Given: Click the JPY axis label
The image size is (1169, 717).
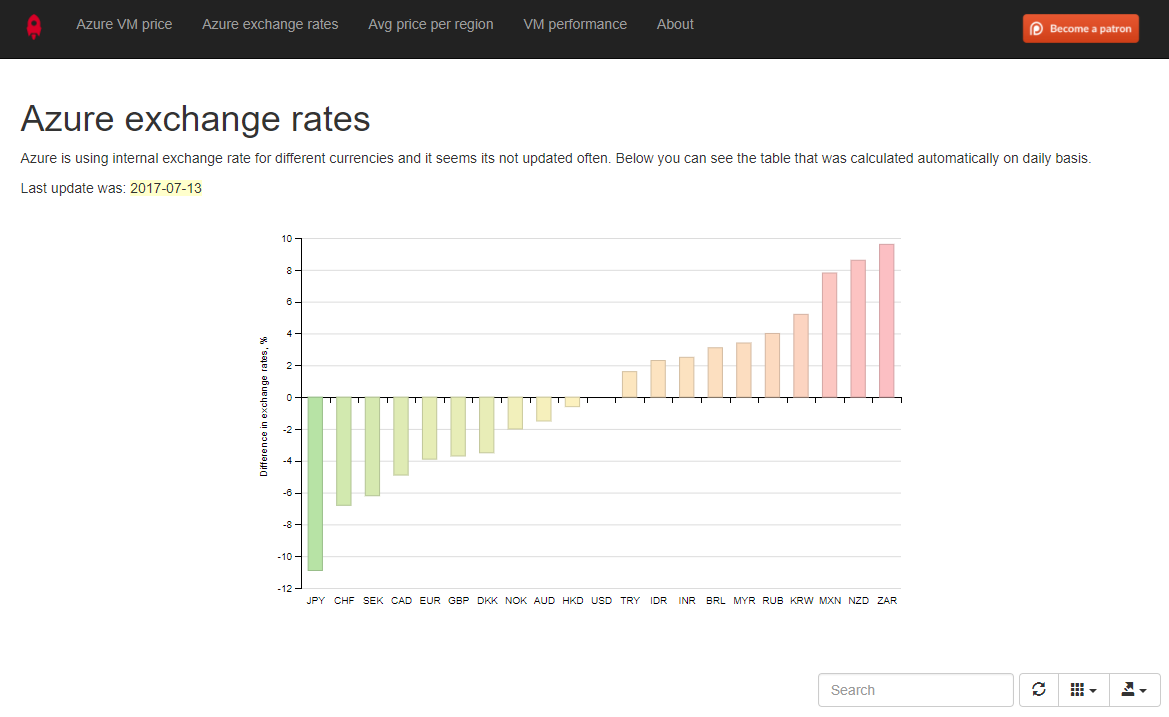Looking at the screenshot, I should 315,601.
